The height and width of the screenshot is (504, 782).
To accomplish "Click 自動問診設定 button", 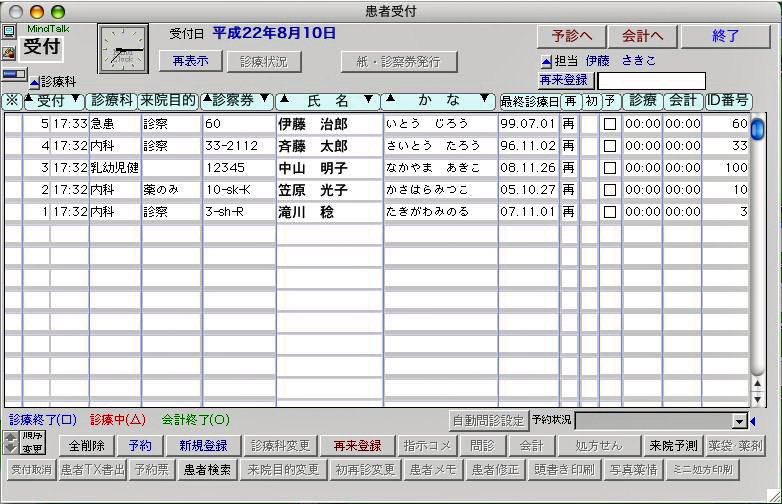I will [488, 421].
